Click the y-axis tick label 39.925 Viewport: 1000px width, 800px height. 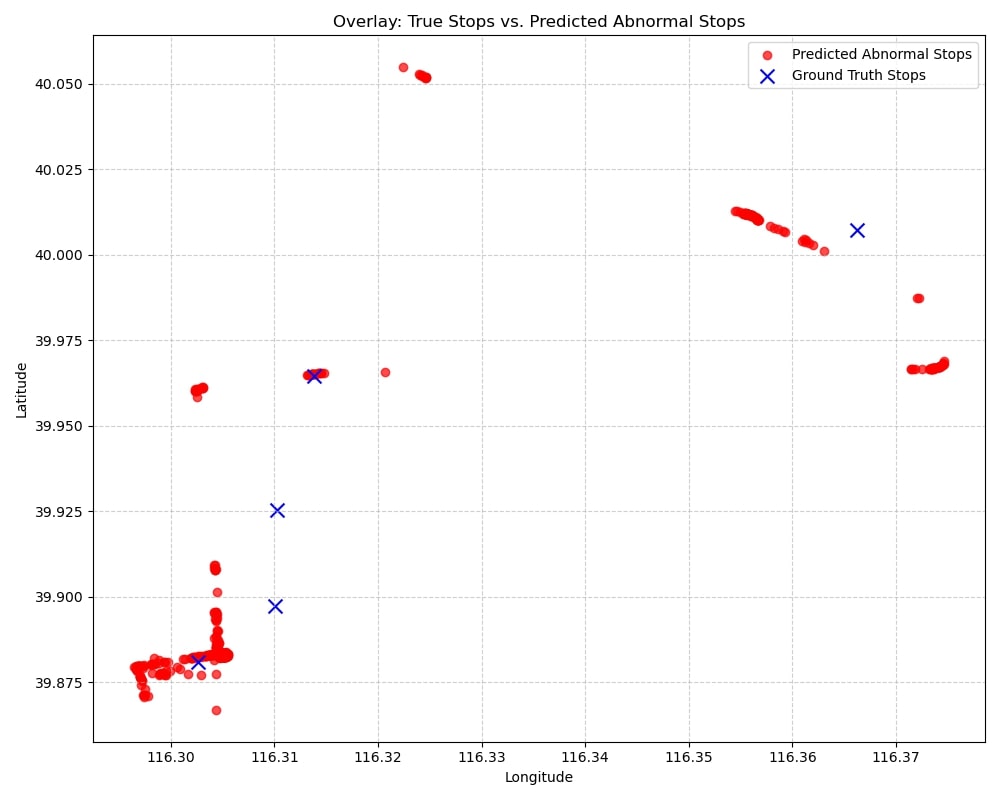(59, 512)
